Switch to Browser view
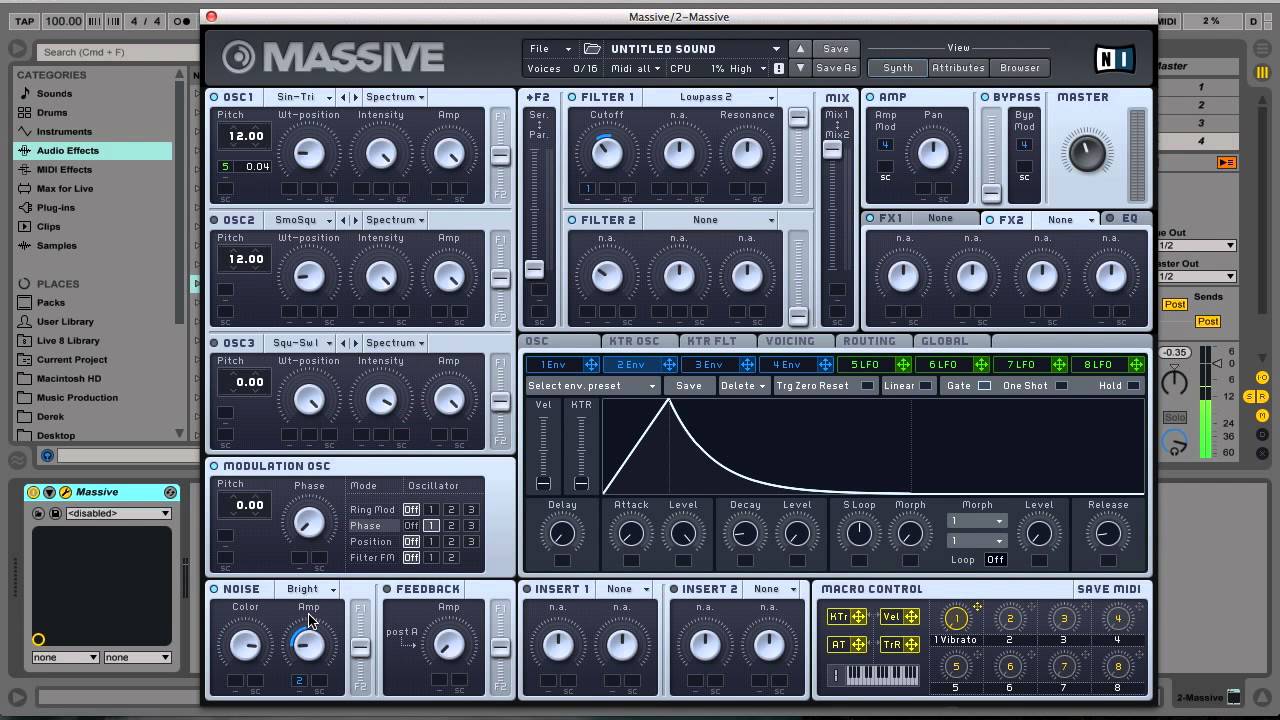The width and height of the screenshot is (1280, 720). [1020, 68]
